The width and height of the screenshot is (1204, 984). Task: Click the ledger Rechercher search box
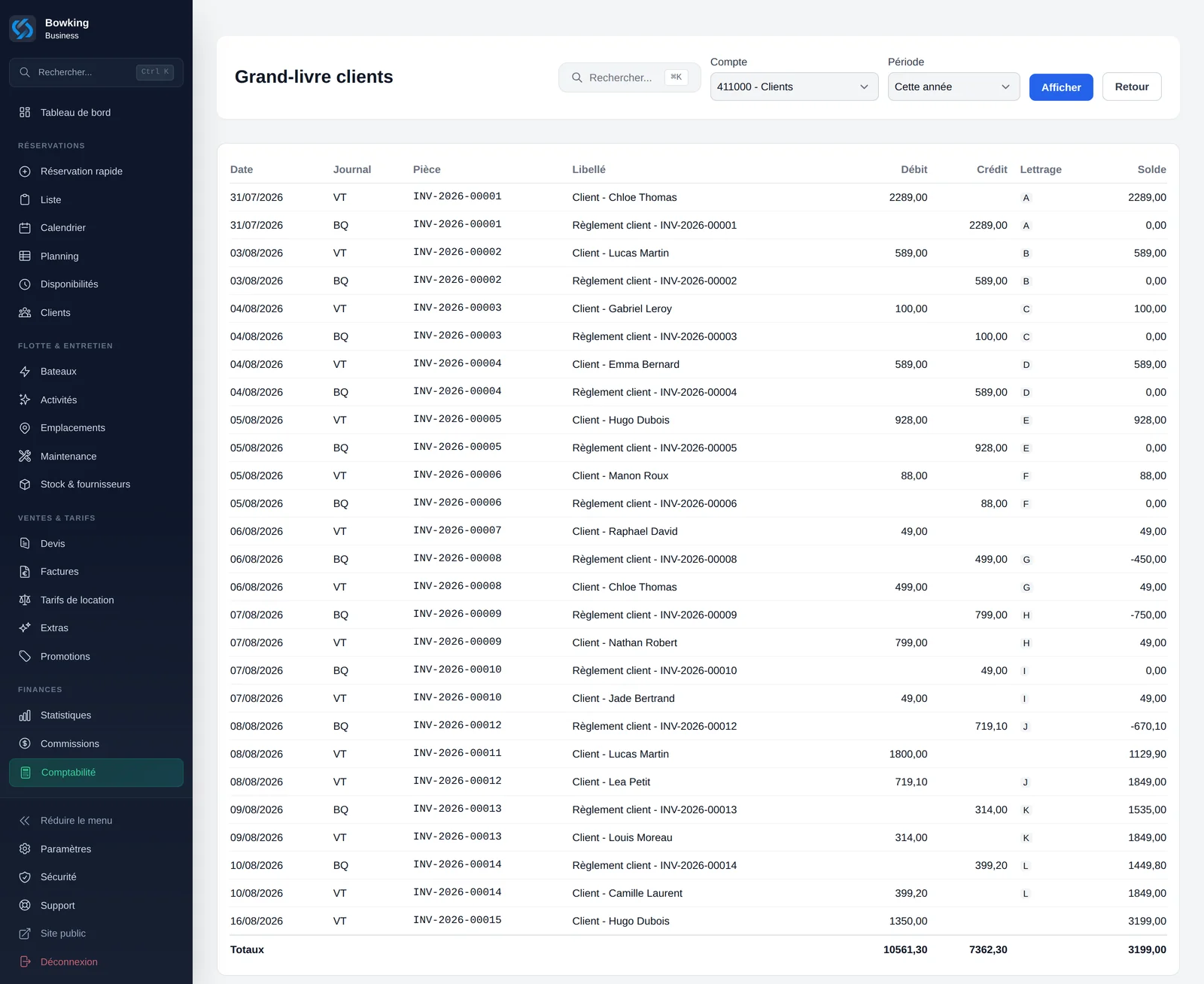(x=630, y=77)
